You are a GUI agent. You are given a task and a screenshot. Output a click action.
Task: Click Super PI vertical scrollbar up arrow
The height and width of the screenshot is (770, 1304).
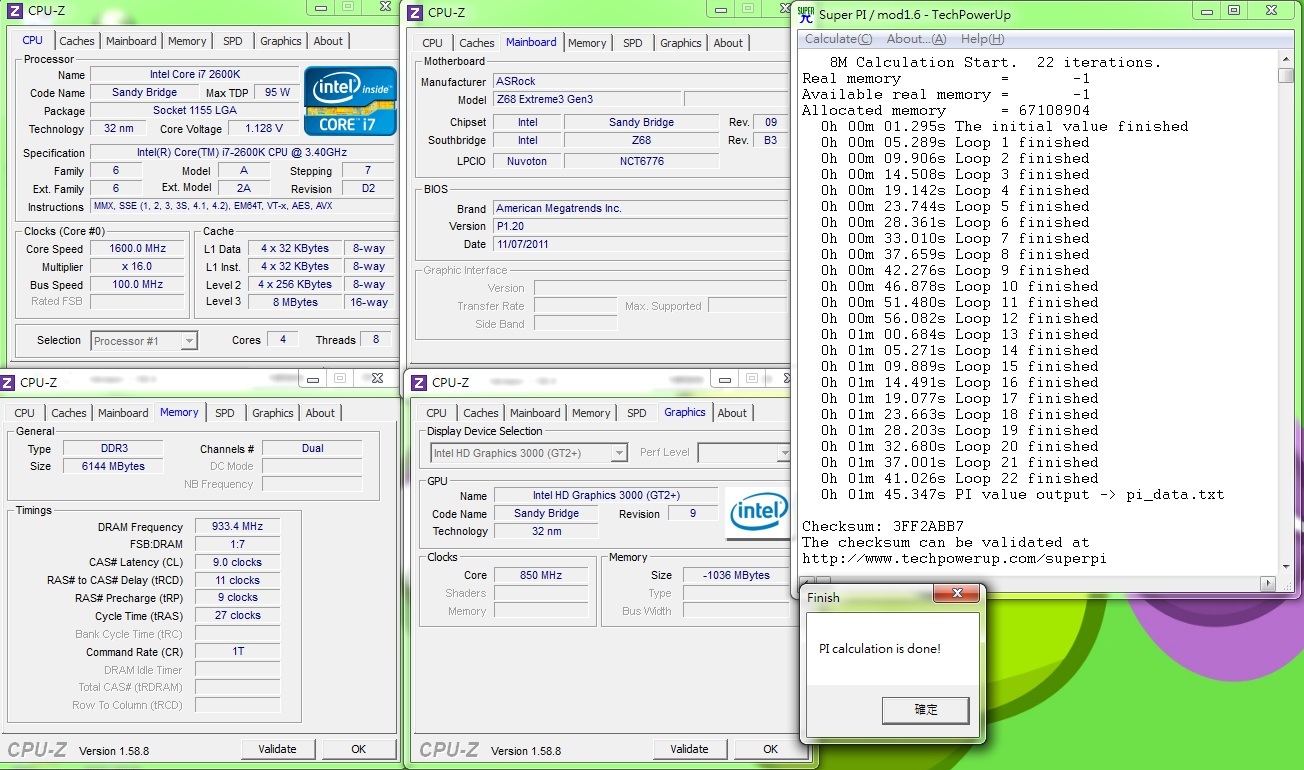1286,59
